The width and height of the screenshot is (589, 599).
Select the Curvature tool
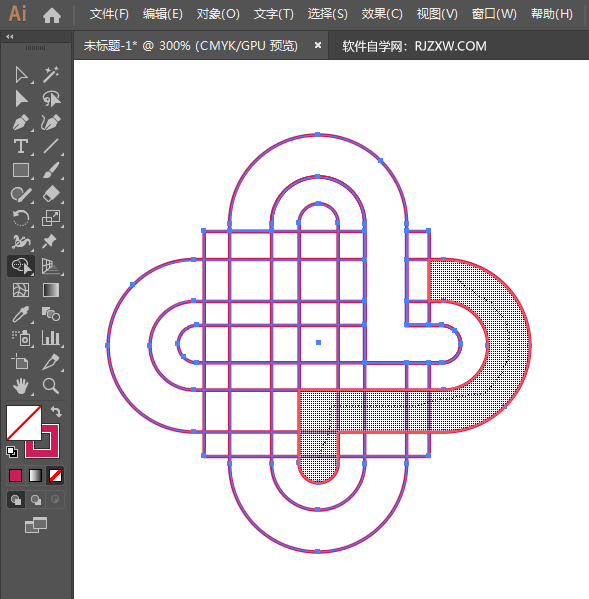point(51,123)
